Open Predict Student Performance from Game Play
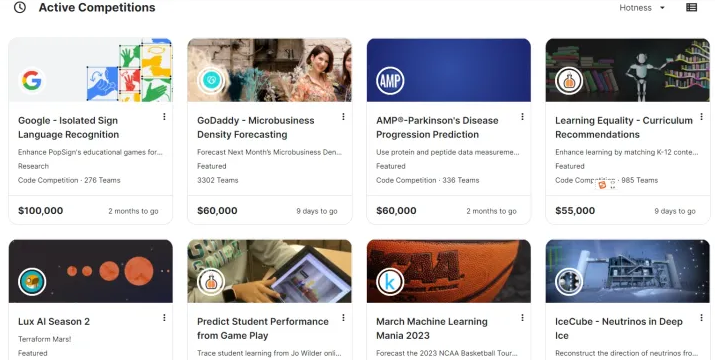The height and width of the screenshot is (360, 715). coord(263,328)
